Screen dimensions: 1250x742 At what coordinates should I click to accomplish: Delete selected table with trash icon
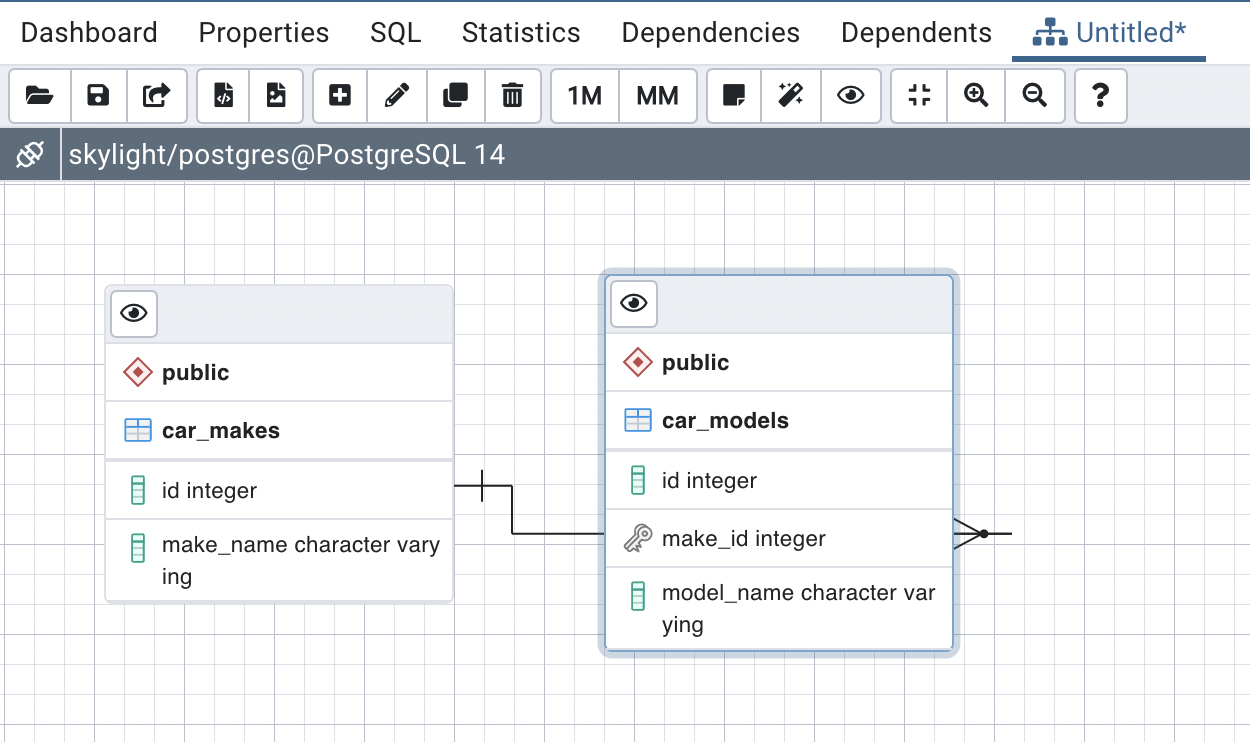pos(512,96)
